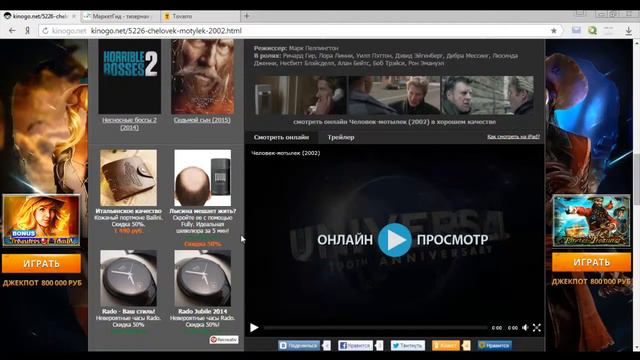This screenshot has height=360, width=640.
Task: Bookmark page with star icon
Action: (553, 31)
